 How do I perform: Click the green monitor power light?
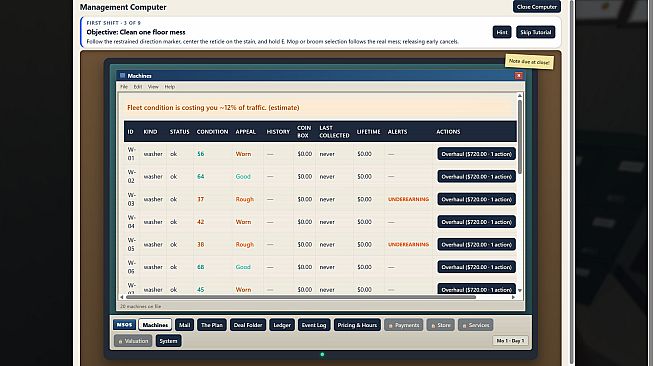pos(322,354)
